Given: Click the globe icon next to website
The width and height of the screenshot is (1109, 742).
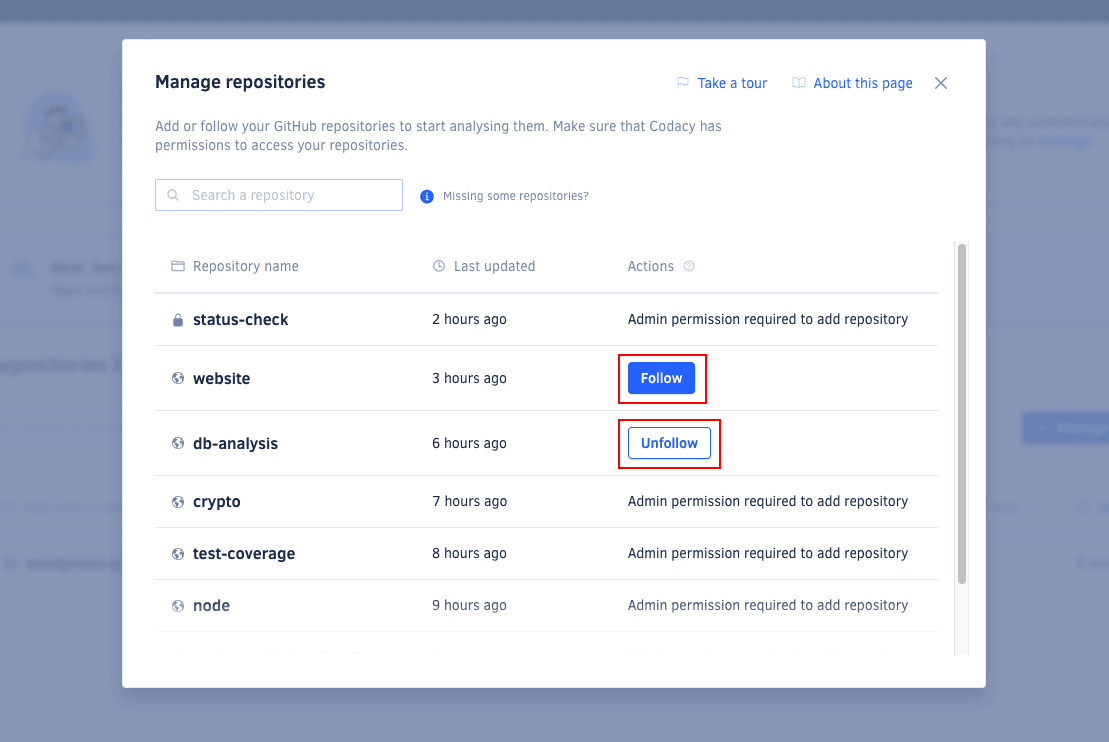Looking at the screenshot, I should (177, 378).
